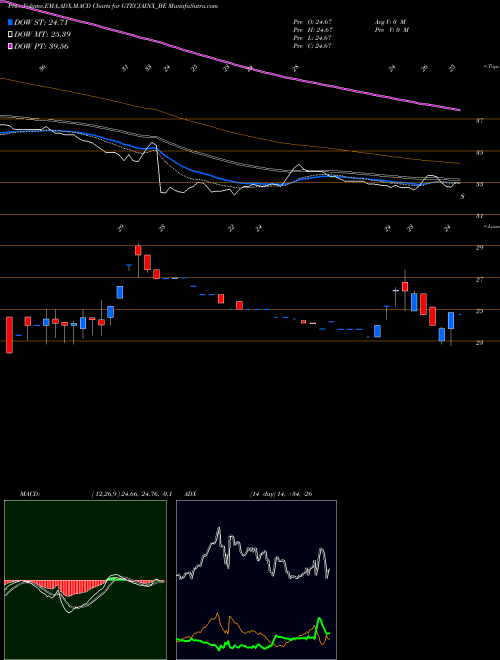Screen dimensions: 500x660
Task: Click the red candlestick peaking near 29
Action: [x=138, y=250]
